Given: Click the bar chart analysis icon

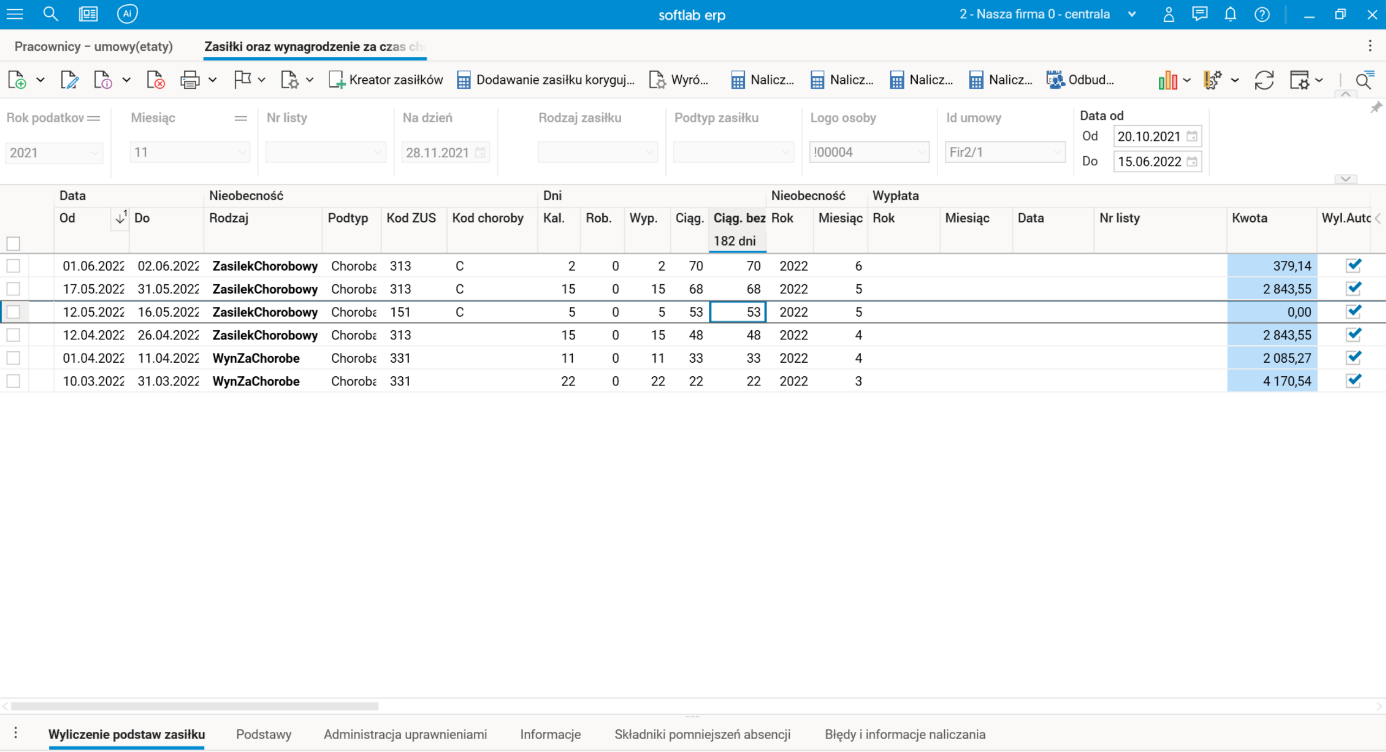Looking at the screenshot, I should point(1168,80).
